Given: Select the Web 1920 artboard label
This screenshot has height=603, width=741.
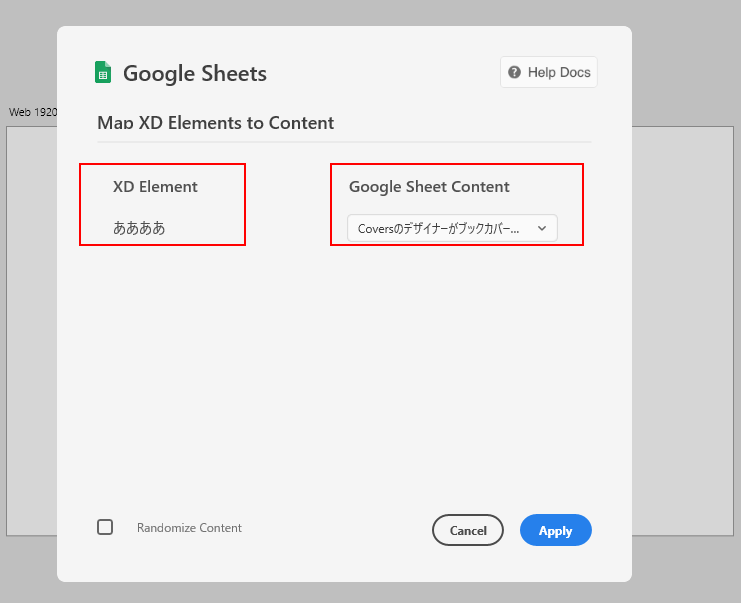Looking at the screenshot, I should click(33, 112).
